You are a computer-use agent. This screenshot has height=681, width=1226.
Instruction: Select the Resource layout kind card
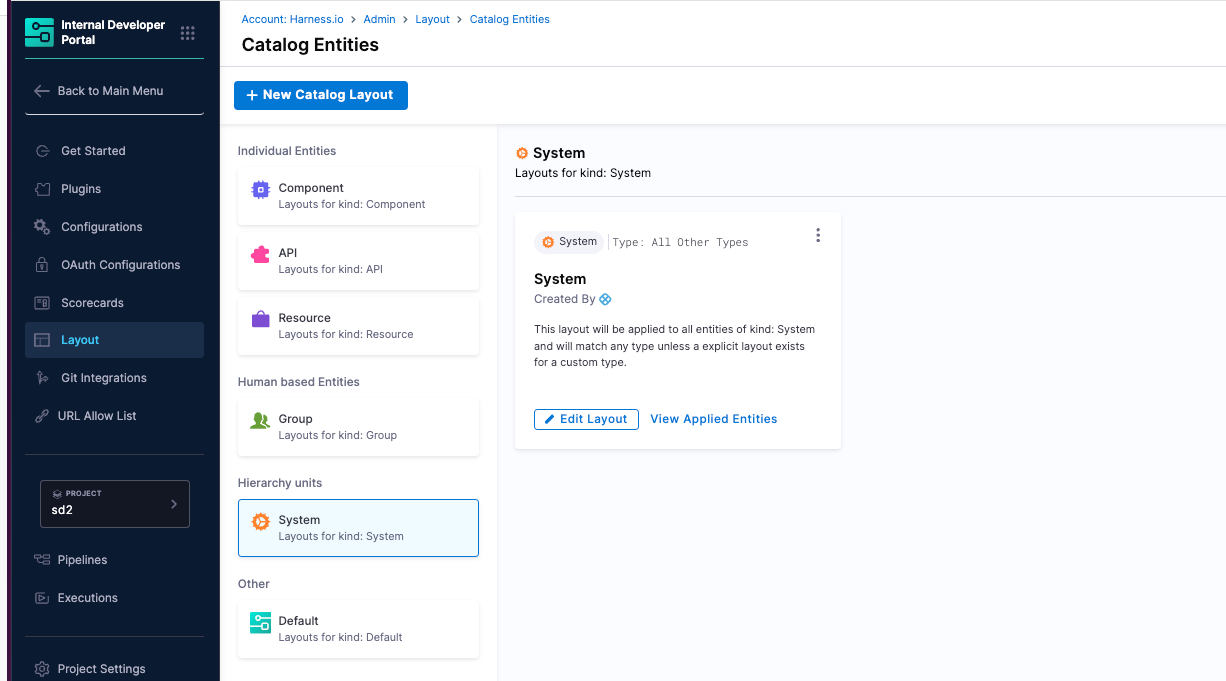click(358, 326)
